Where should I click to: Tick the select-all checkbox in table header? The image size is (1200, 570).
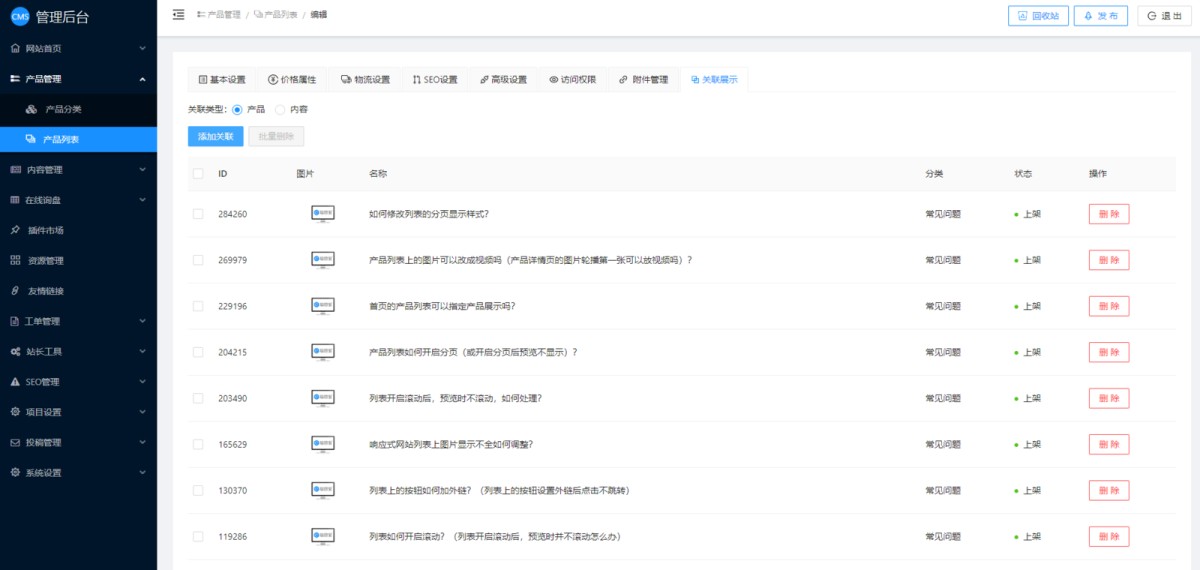(198, 174)
